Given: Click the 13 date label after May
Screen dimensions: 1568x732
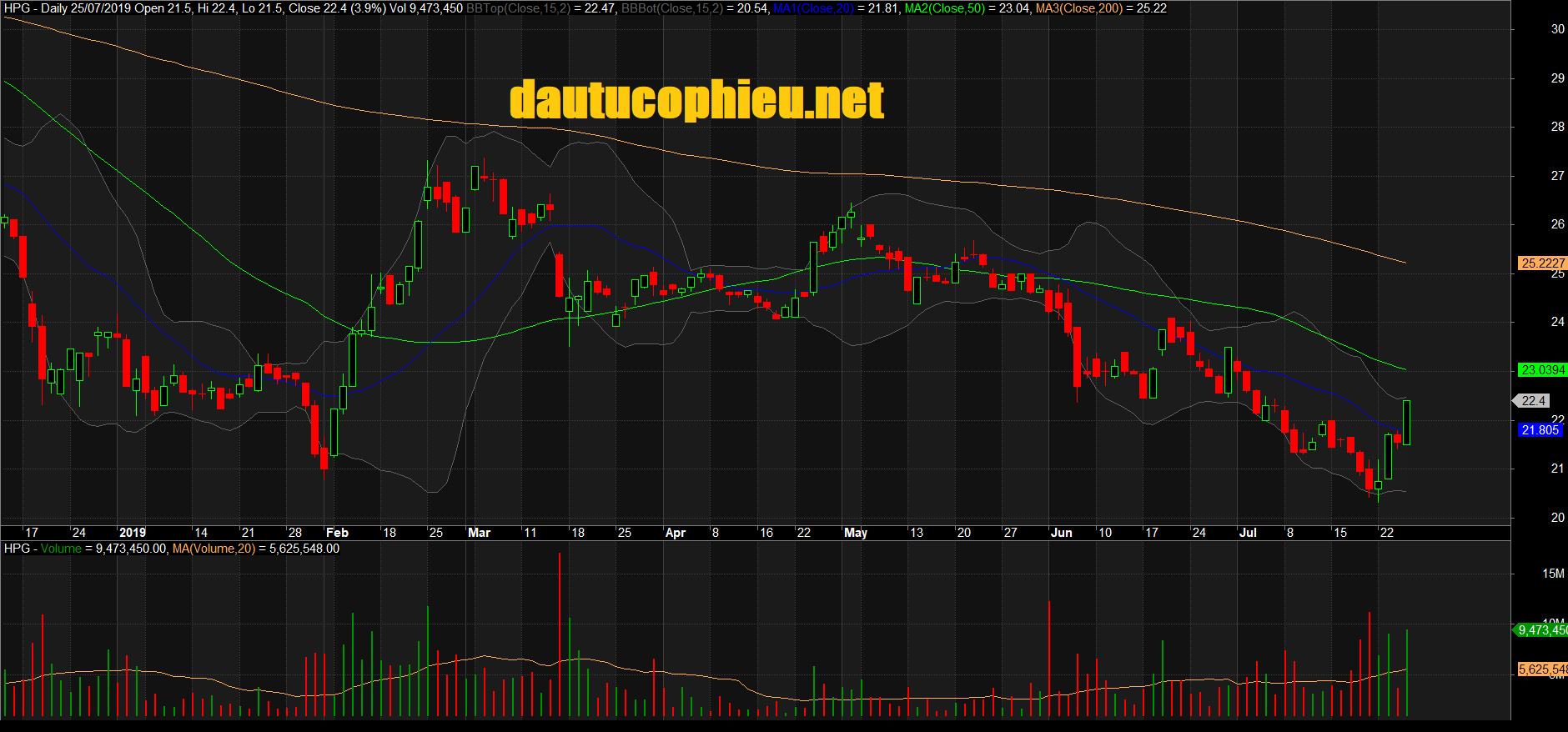Looking at the screenshot, I should 917,533.
